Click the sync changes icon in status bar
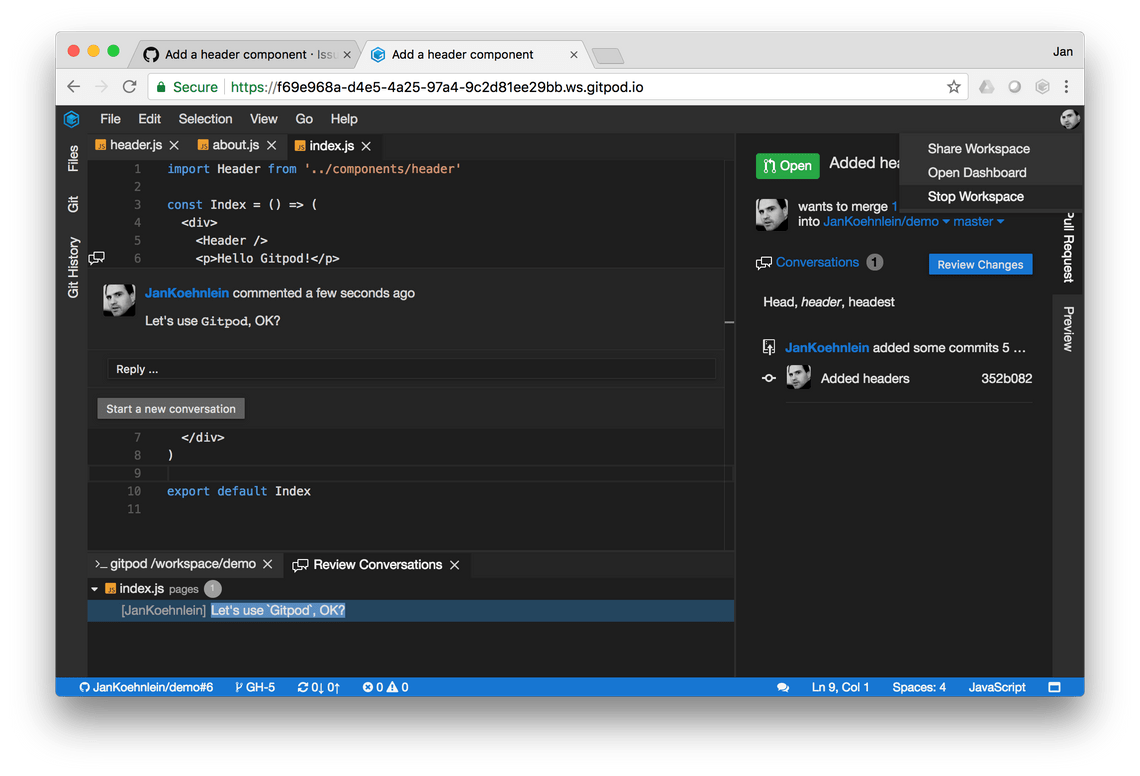 [x=318, y=687]
